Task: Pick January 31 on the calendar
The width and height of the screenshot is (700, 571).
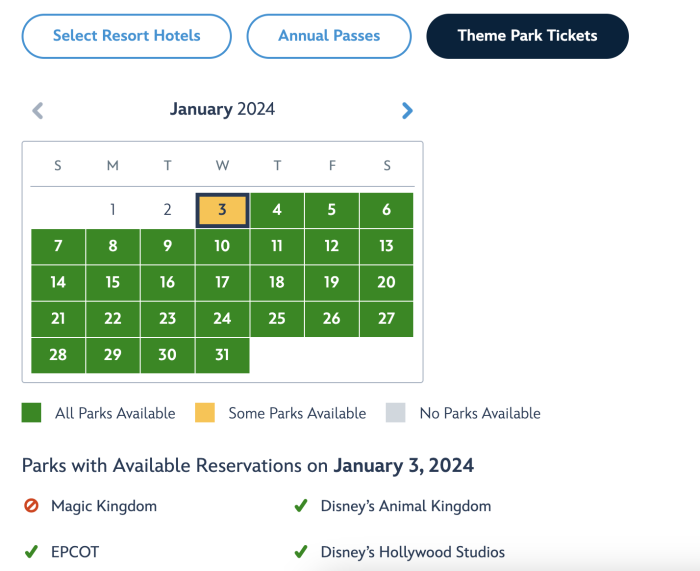Action: click(222, 356)
